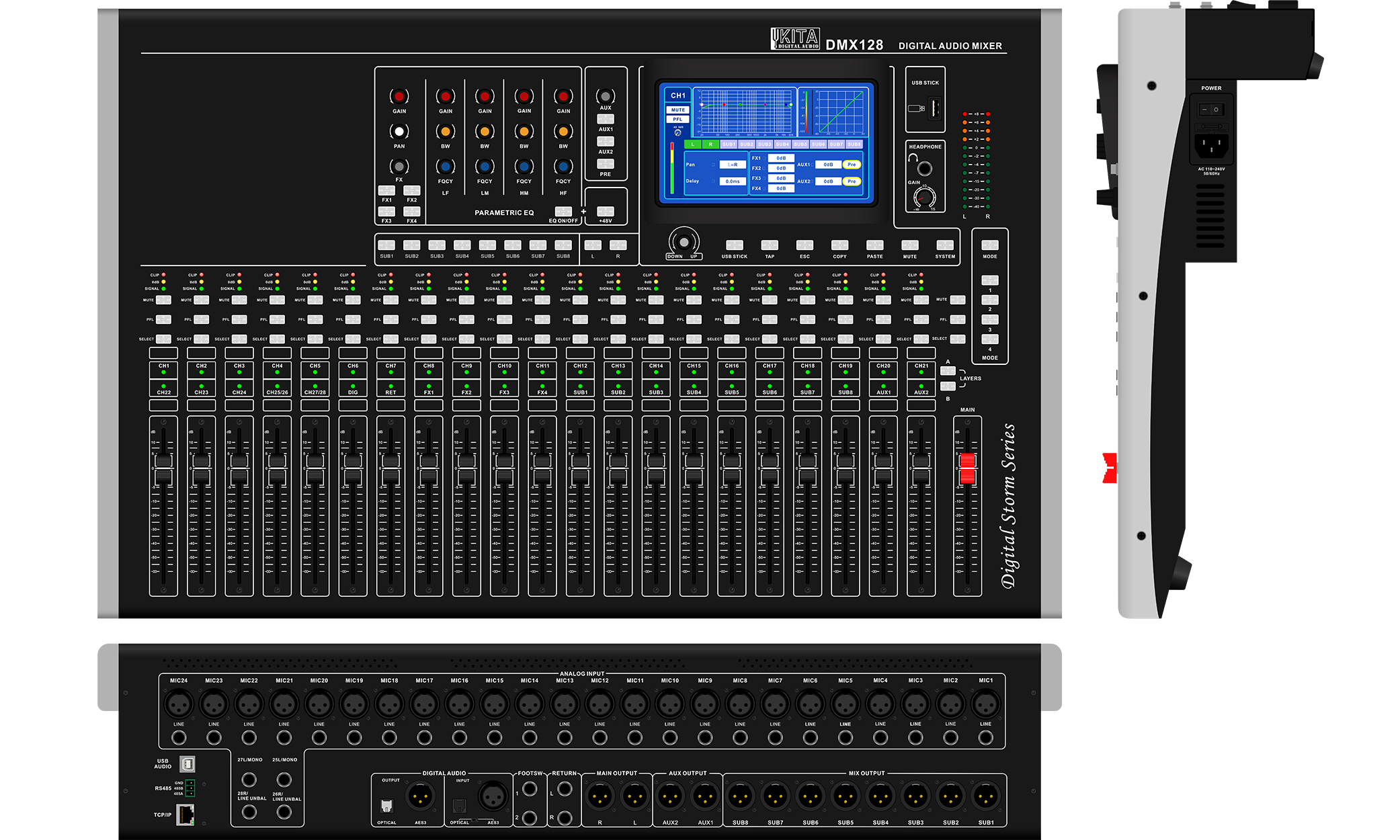1400x840 pixels.
Task: Click the green RS485 terminal connector
Action: click(x=190, y=788)
